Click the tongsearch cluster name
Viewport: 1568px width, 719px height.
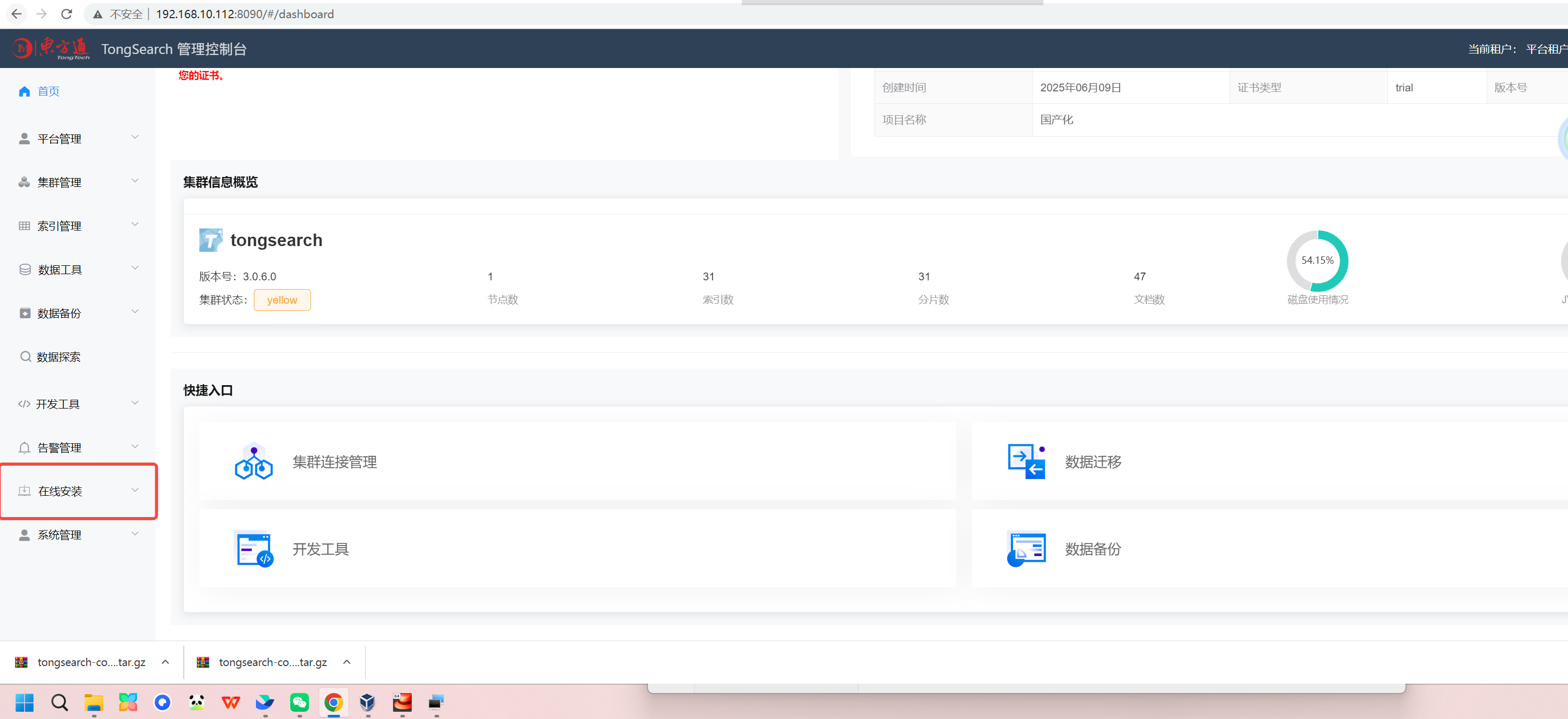coord(276,240)
